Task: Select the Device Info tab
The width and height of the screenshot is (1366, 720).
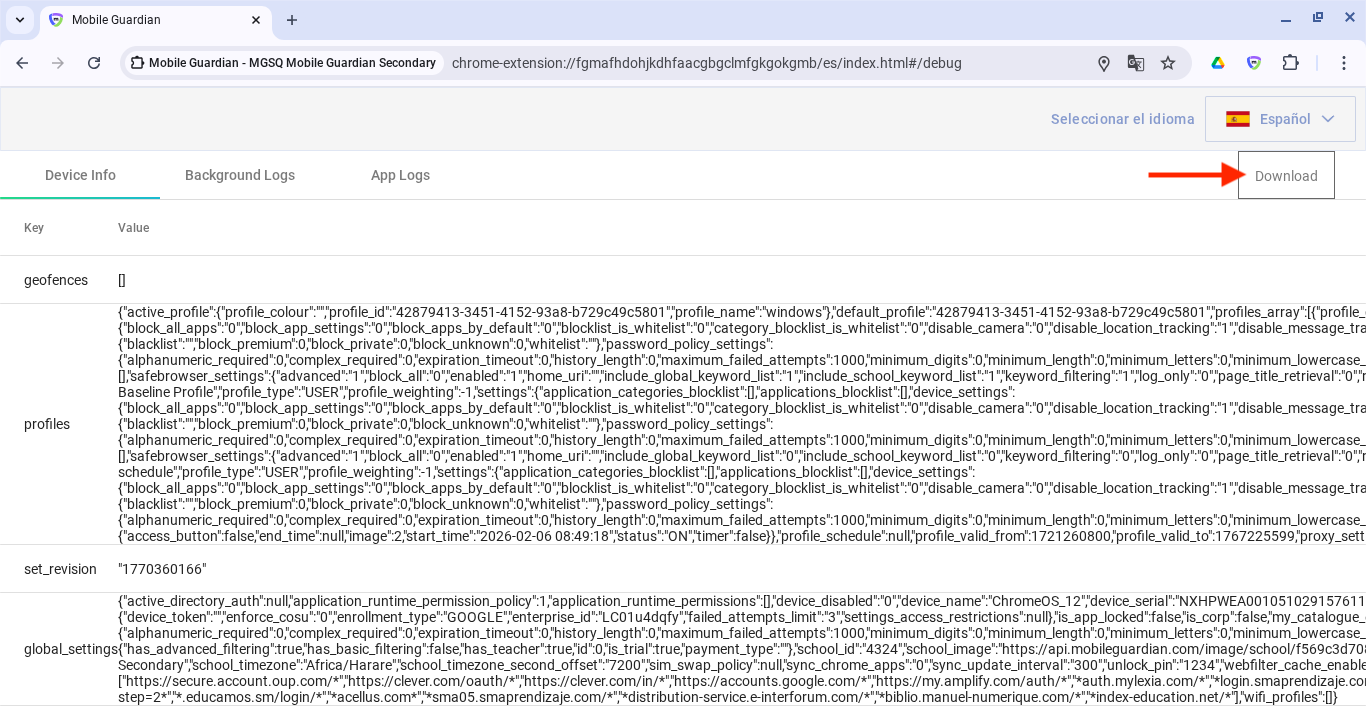Action: [x=80, y=175]
